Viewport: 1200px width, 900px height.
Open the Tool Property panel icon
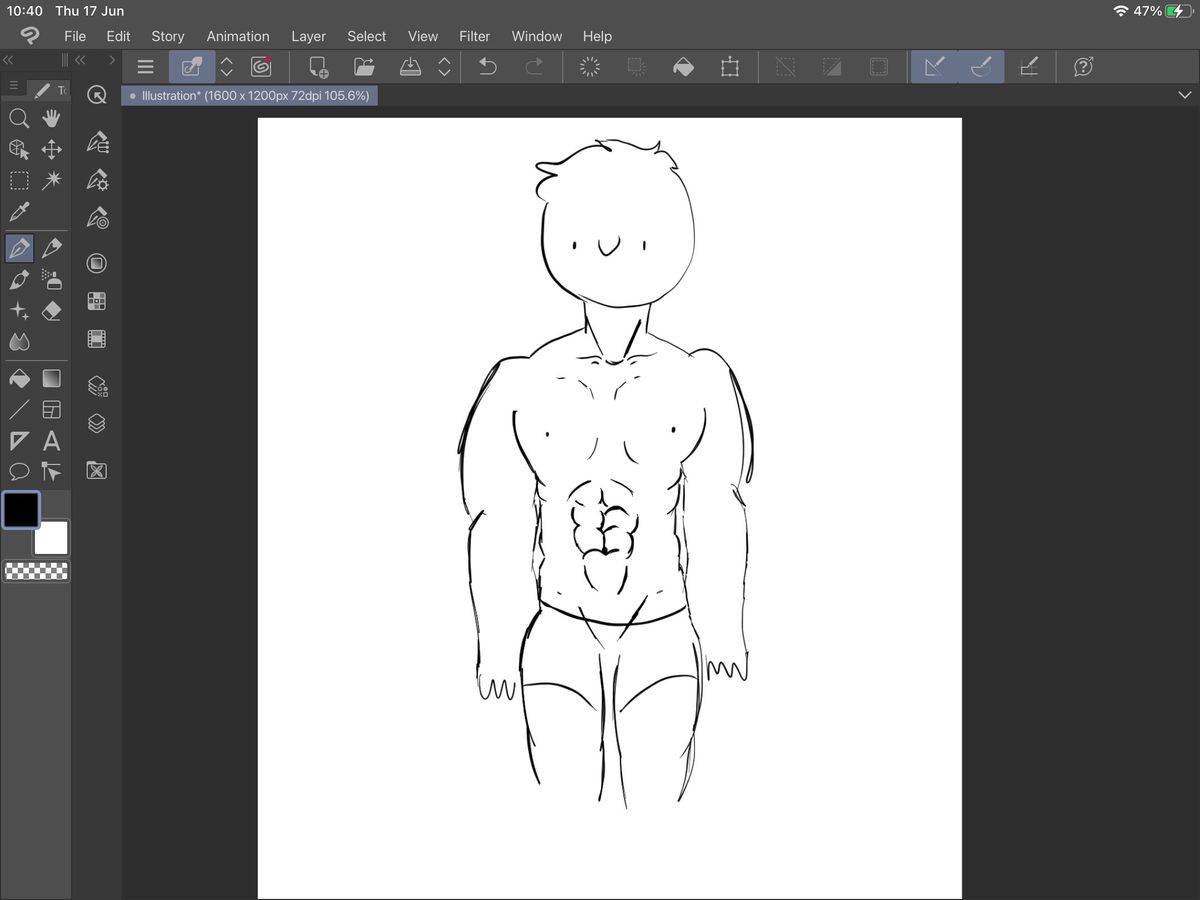[97, 179]
